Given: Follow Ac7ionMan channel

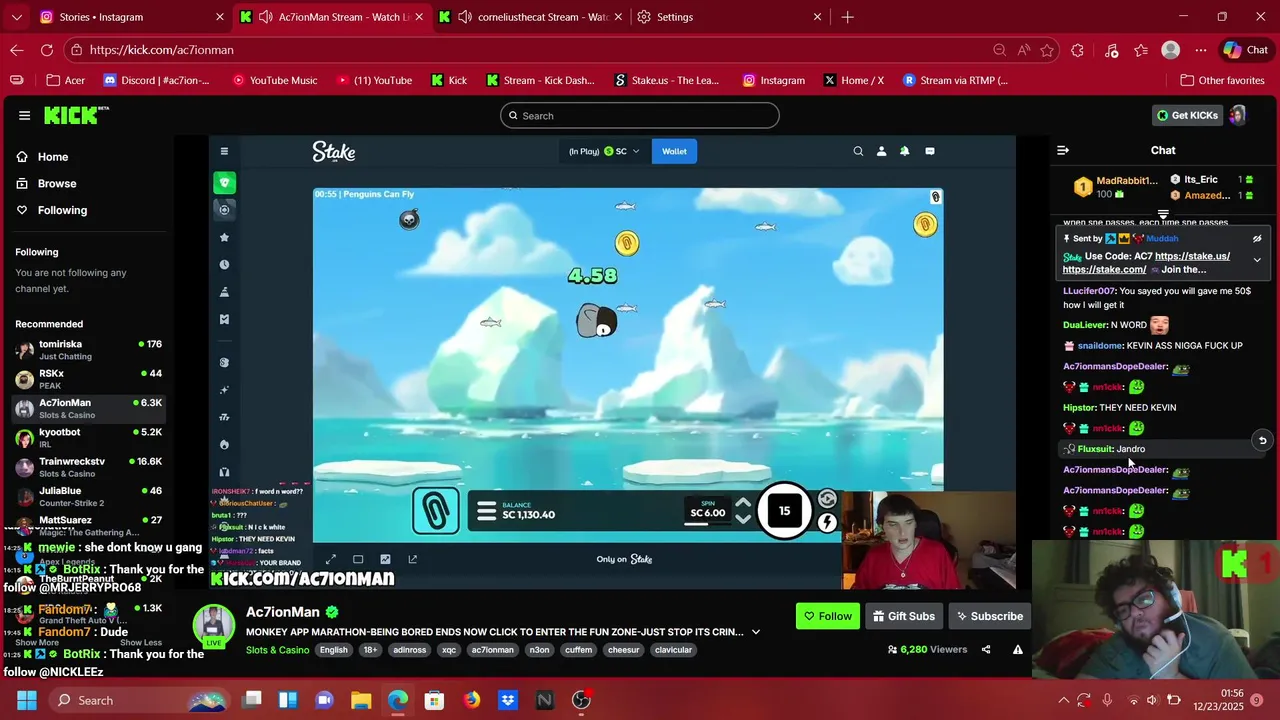Looking at the screenshot, I should pyautogui.click(x=828, y=616).
